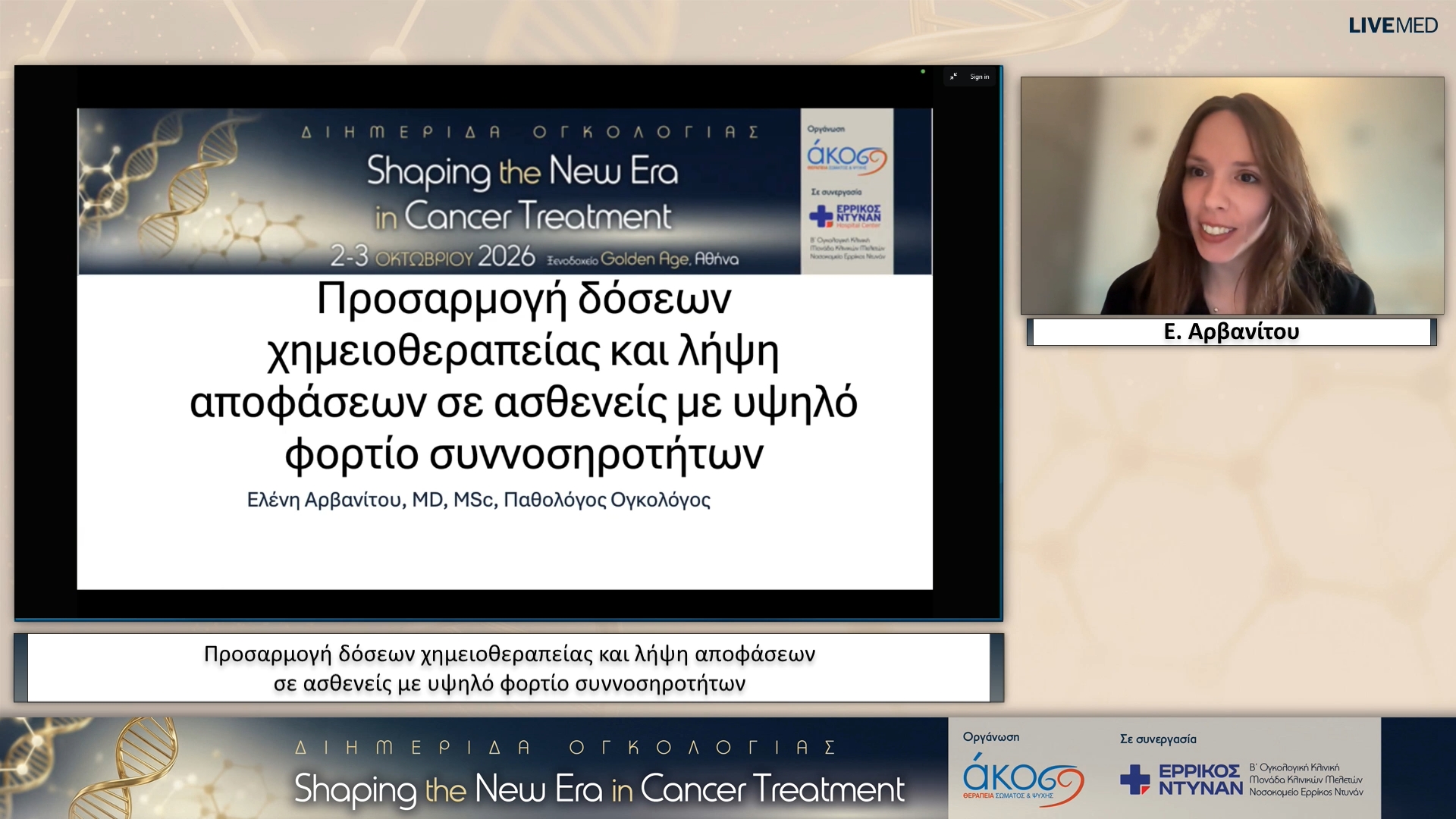Click the date 2-3 Οκτωβρίου 2026 on the slide

(x=432, y=256)
